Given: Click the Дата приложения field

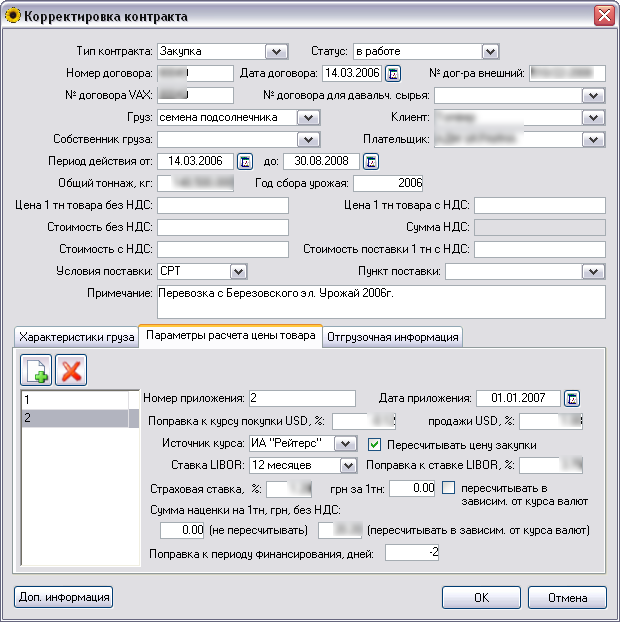Looking at the screenshot, I should (x=518, y=398).
